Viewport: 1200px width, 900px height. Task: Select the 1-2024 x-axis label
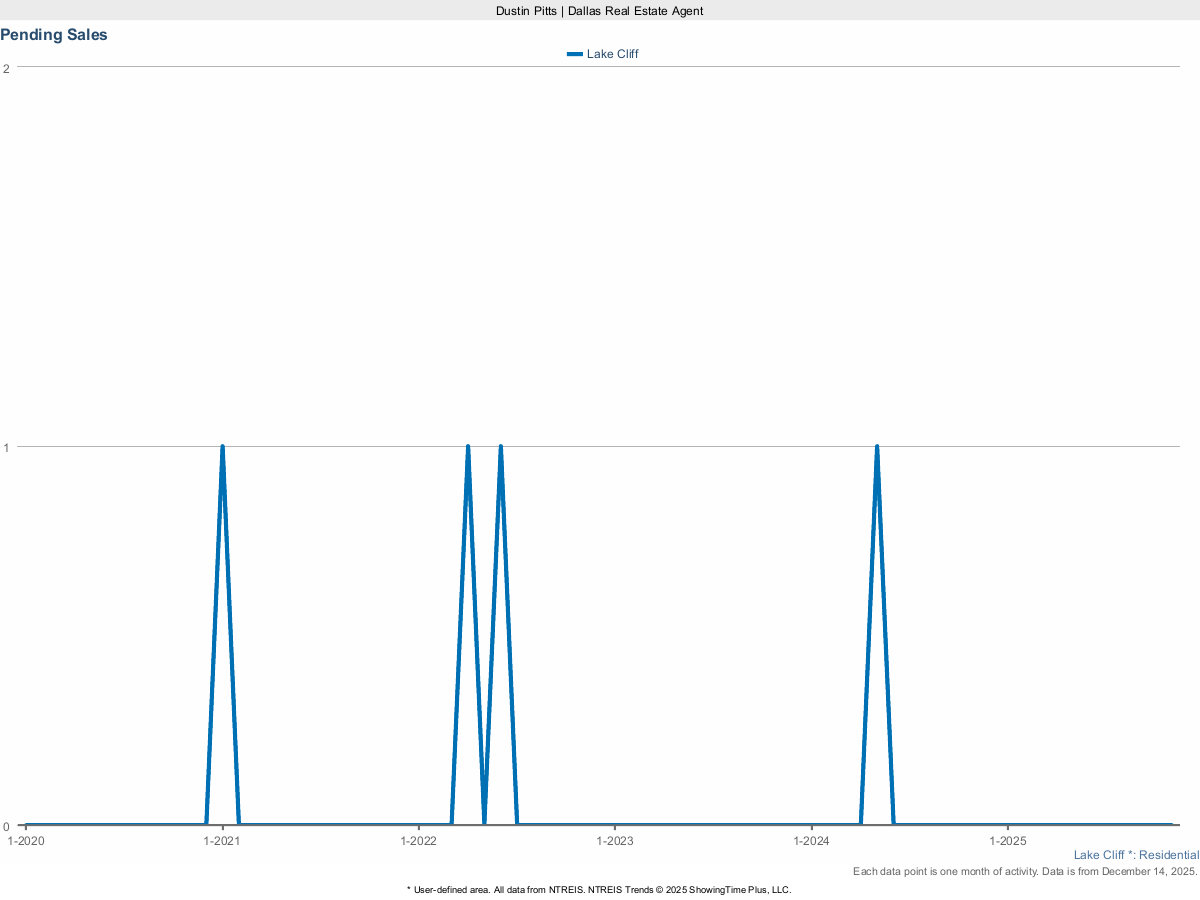point(812,841)
